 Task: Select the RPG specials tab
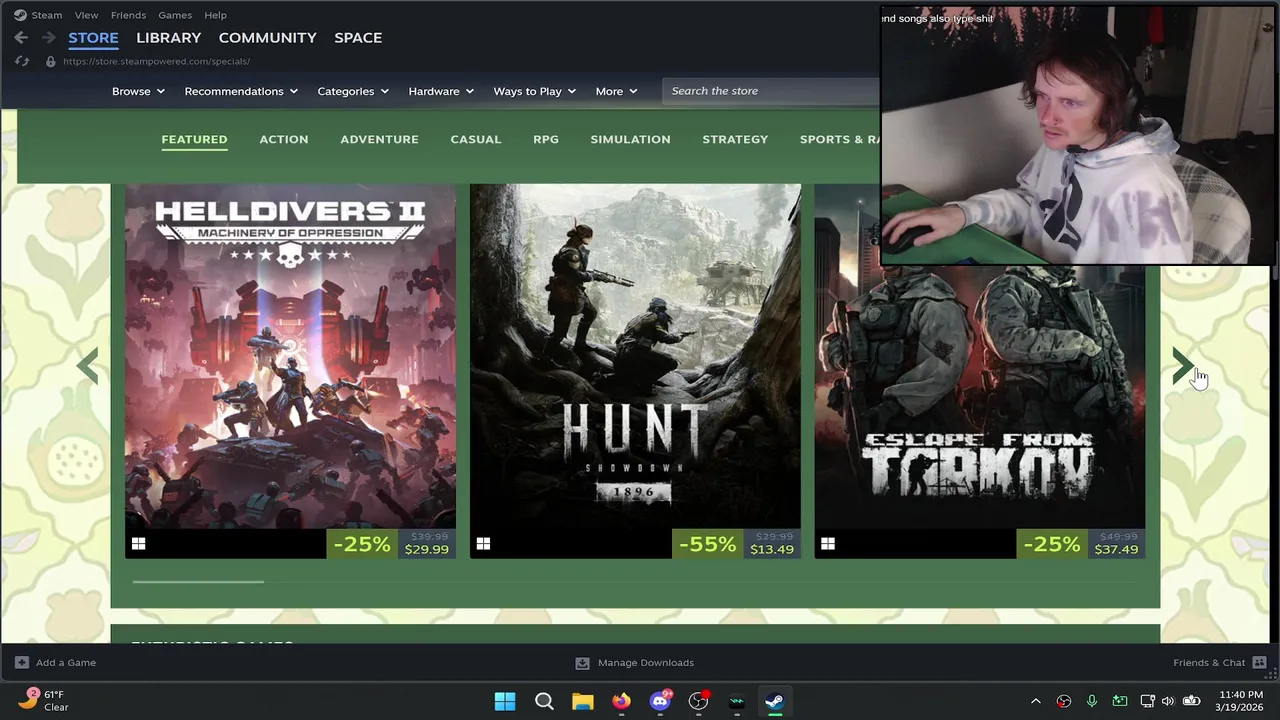click(546, 139)
